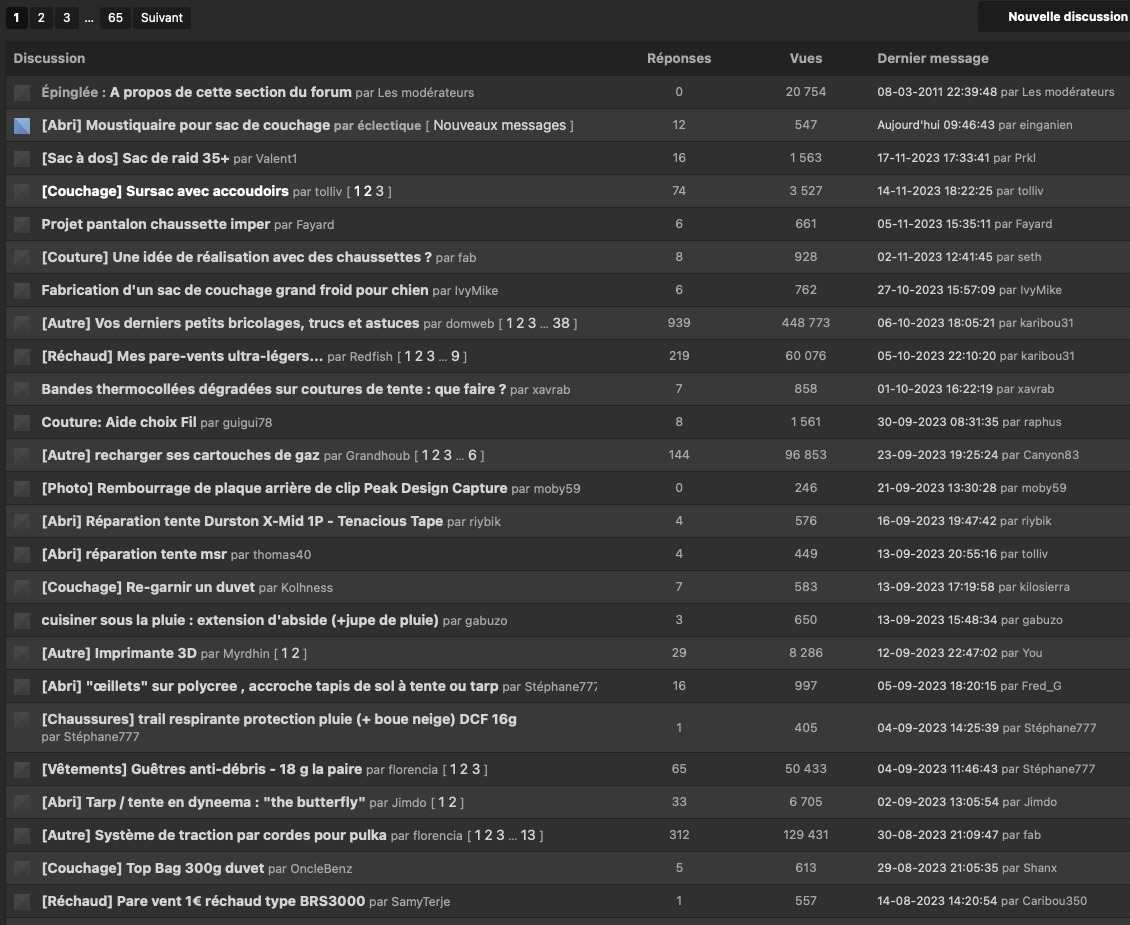This screenshot has height=925, width=1130.
Task: Click status icon beside Top Bag 300g duvet
Action: 22,869
